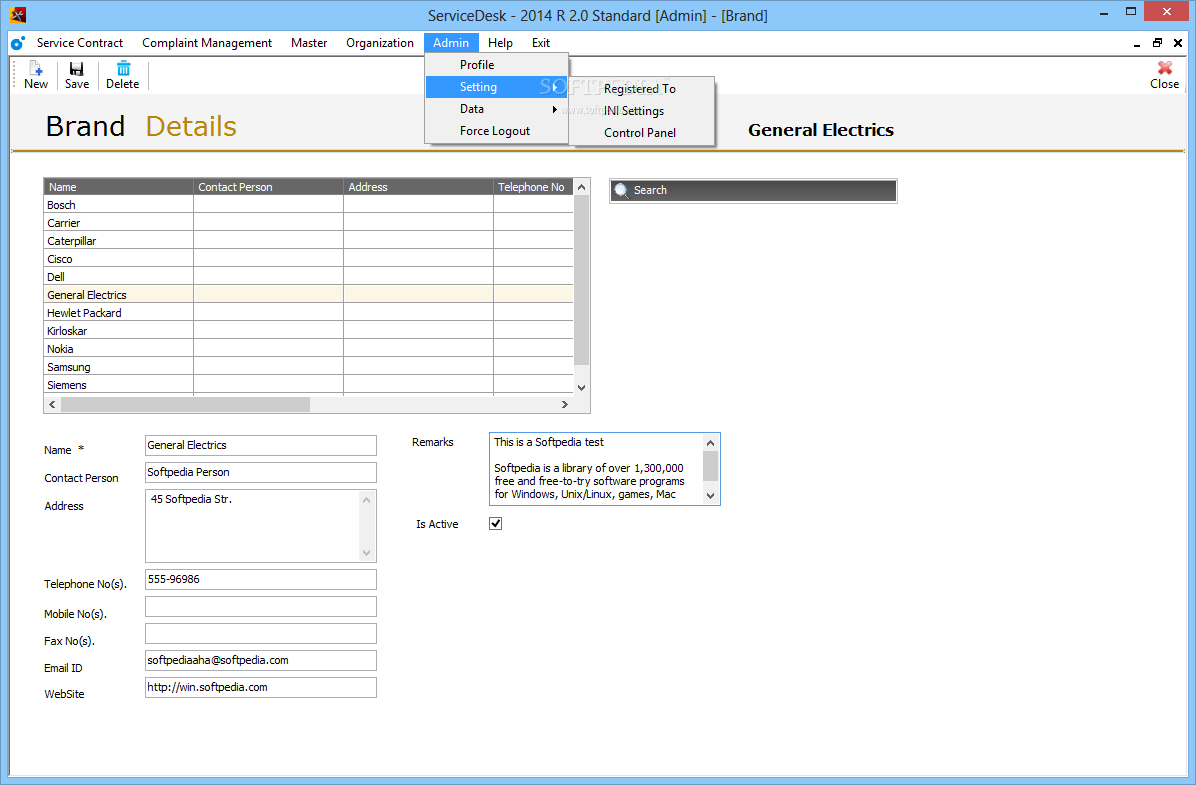
Task: Restore the inner Brand child window
Action: pyautogui.click(x=1157, y=43)
